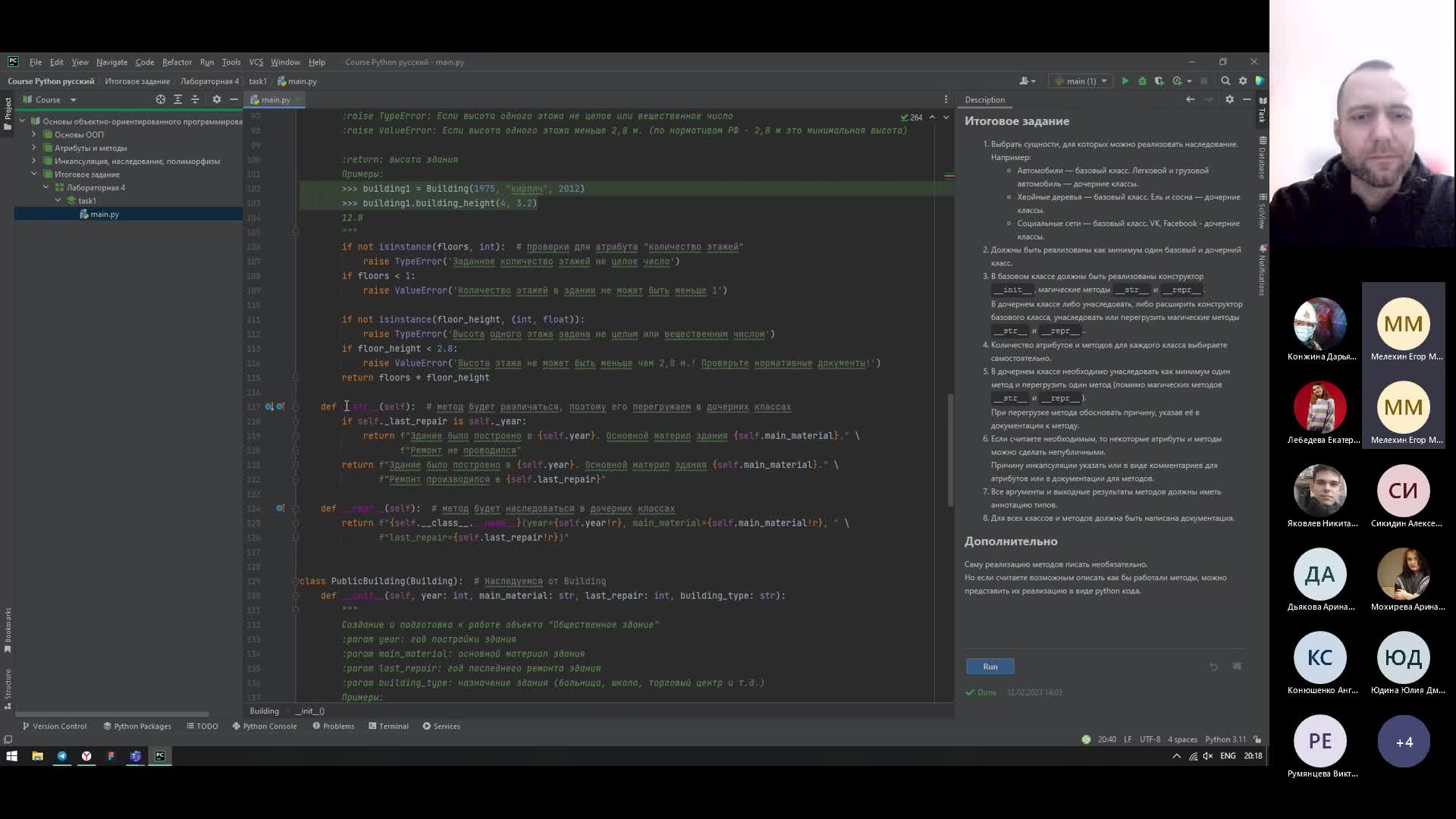This screenshot has width=1456, height=819.
Task: Open the File menu
Action: point(36,62)
